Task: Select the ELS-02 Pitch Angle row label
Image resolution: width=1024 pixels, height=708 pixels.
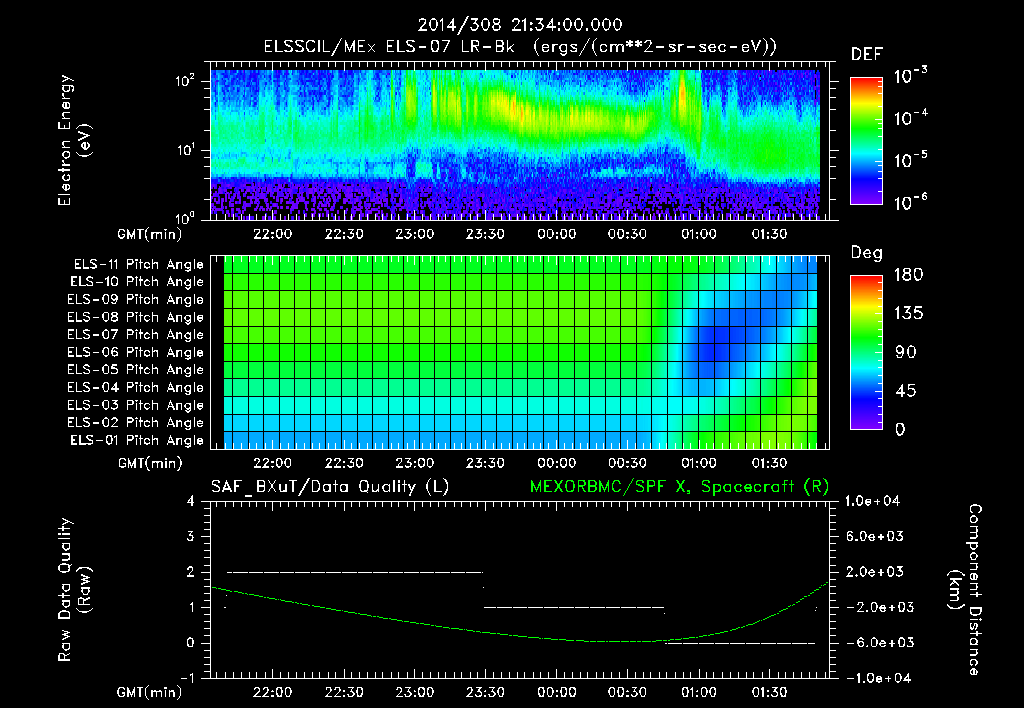Action: pos(136,423)
